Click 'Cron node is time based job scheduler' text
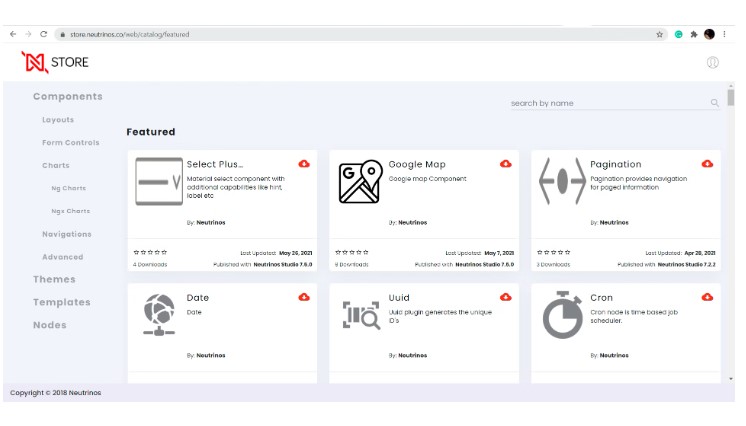 (x=634, y=317)
